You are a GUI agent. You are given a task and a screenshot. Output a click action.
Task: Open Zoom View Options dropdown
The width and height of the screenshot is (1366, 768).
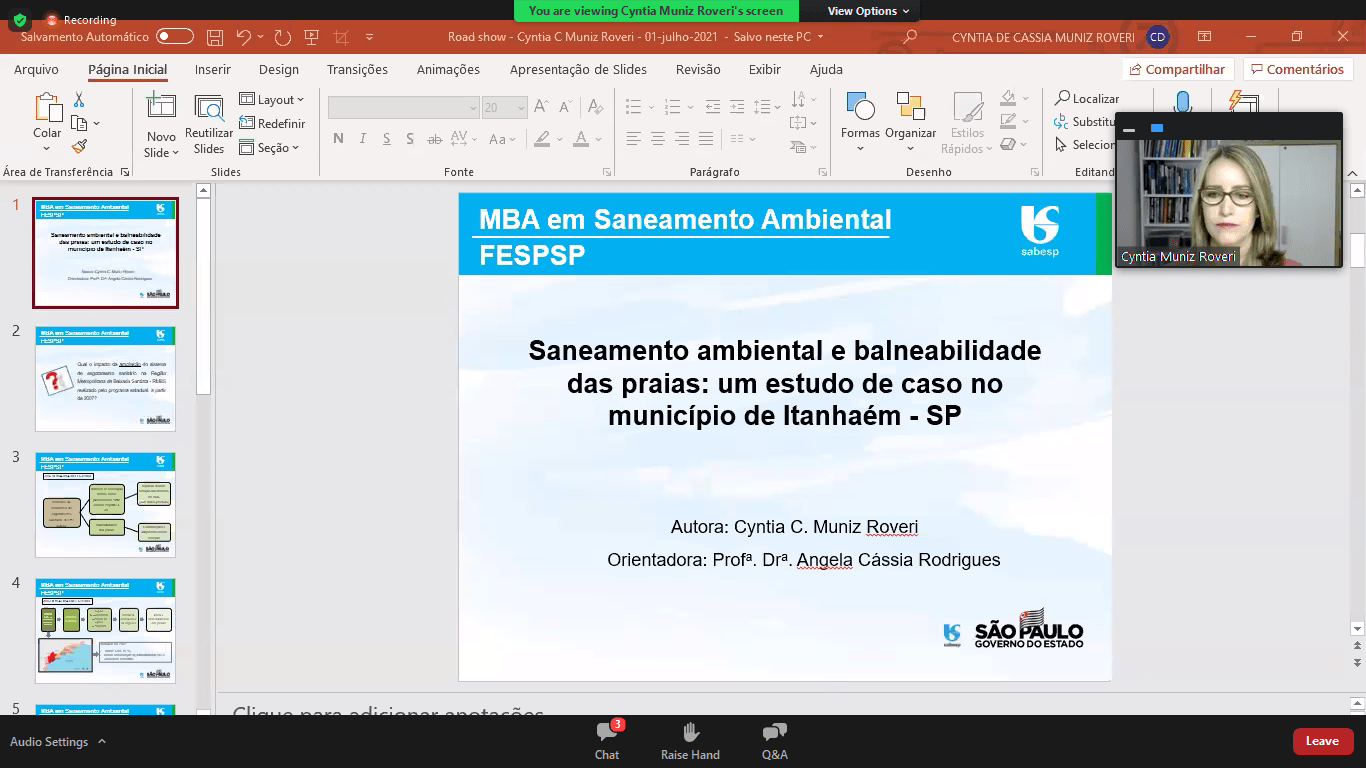868,11
